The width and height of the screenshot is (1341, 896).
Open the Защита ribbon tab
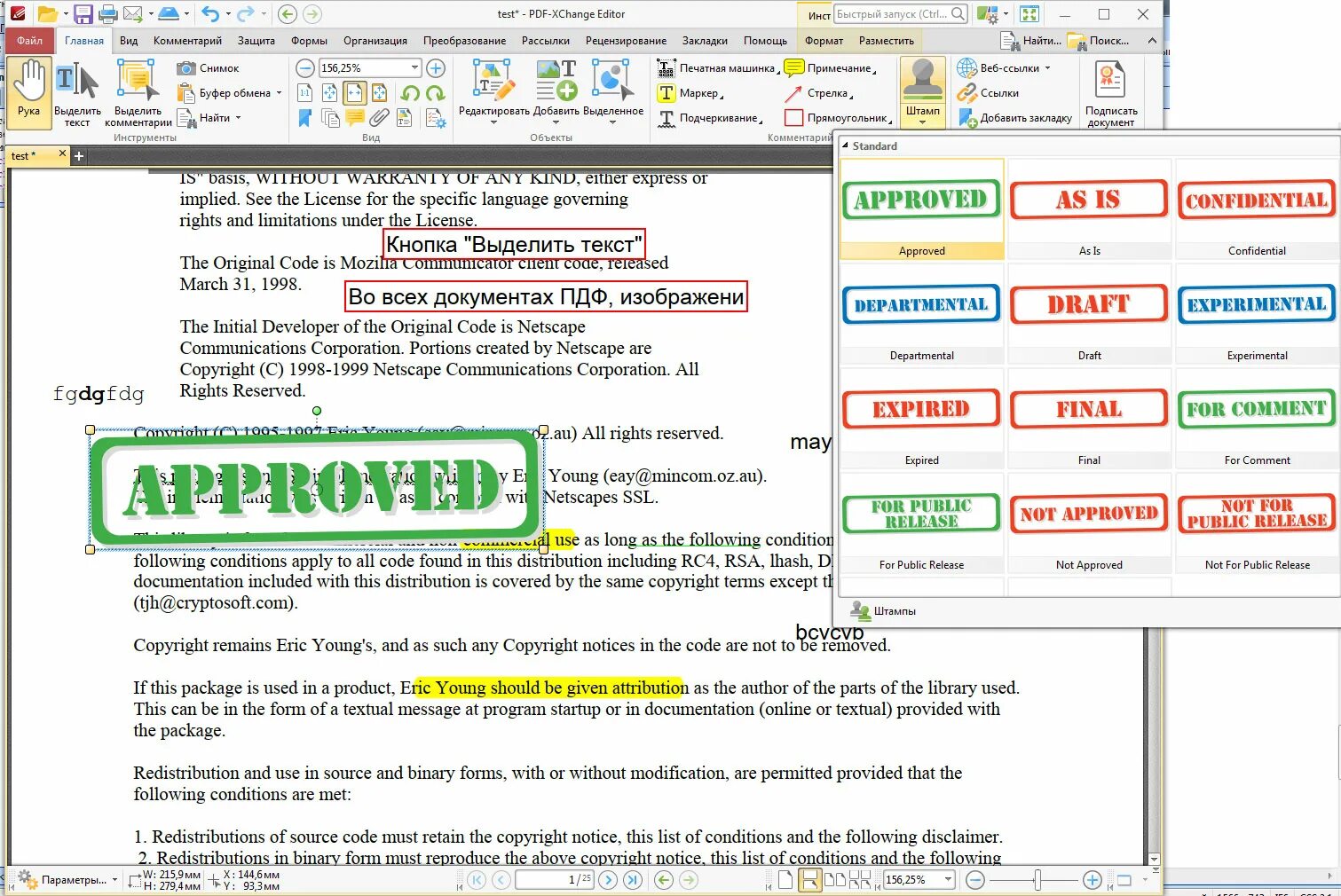[x=256, y=41]
